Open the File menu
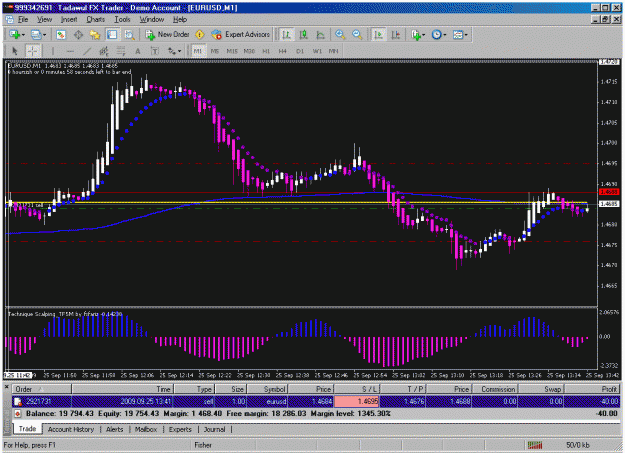The width and height of the screenshot is (625, 453). point(23,19)
